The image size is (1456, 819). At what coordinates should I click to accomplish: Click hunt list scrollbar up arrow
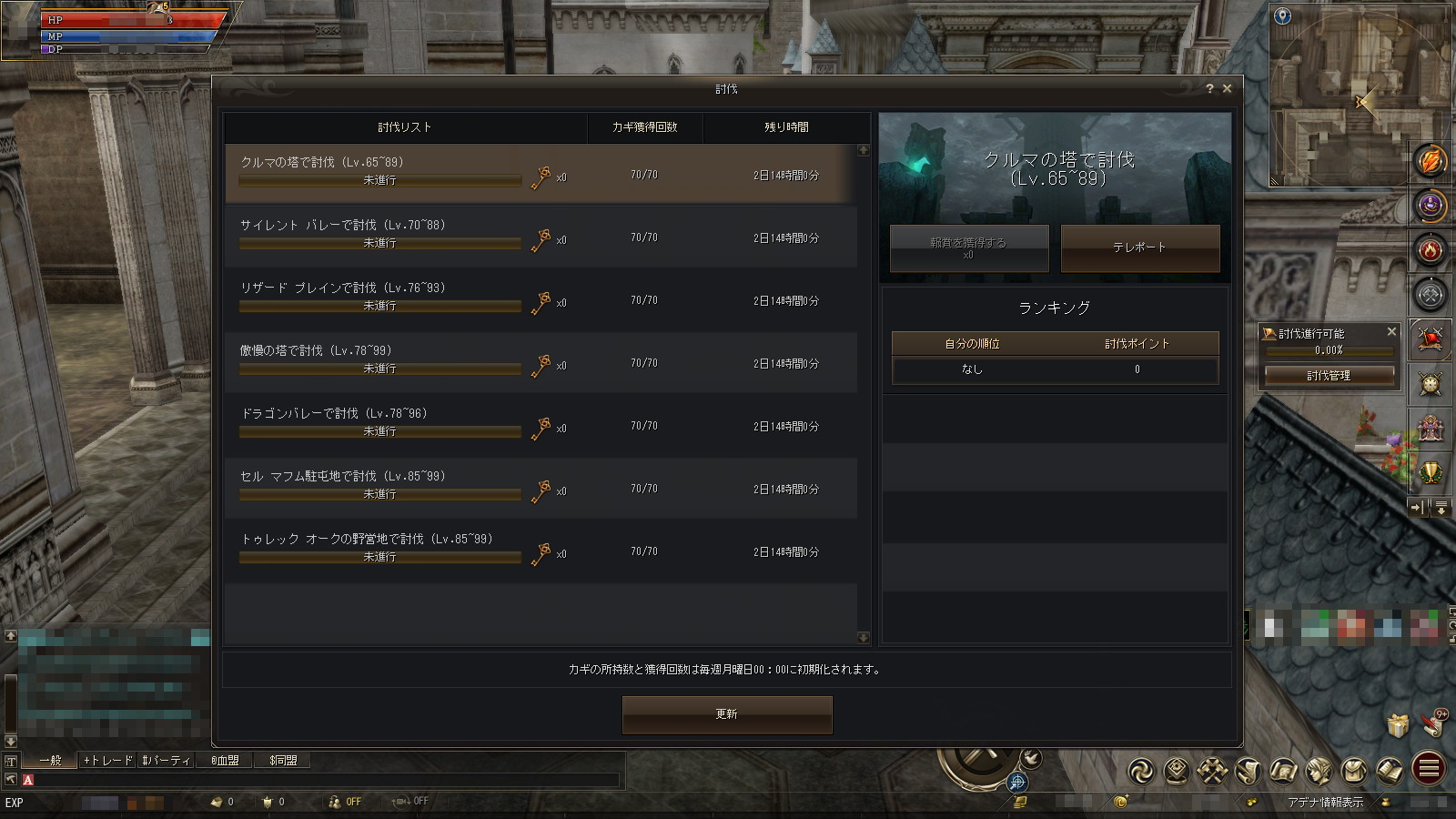(864, 150)
